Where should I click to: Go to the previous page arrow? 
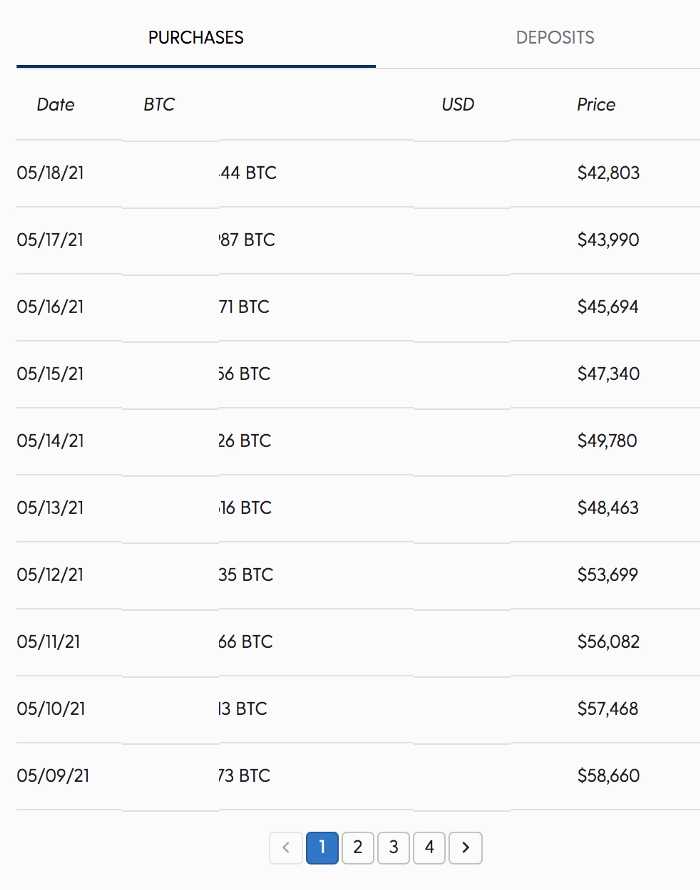point(286,848)
